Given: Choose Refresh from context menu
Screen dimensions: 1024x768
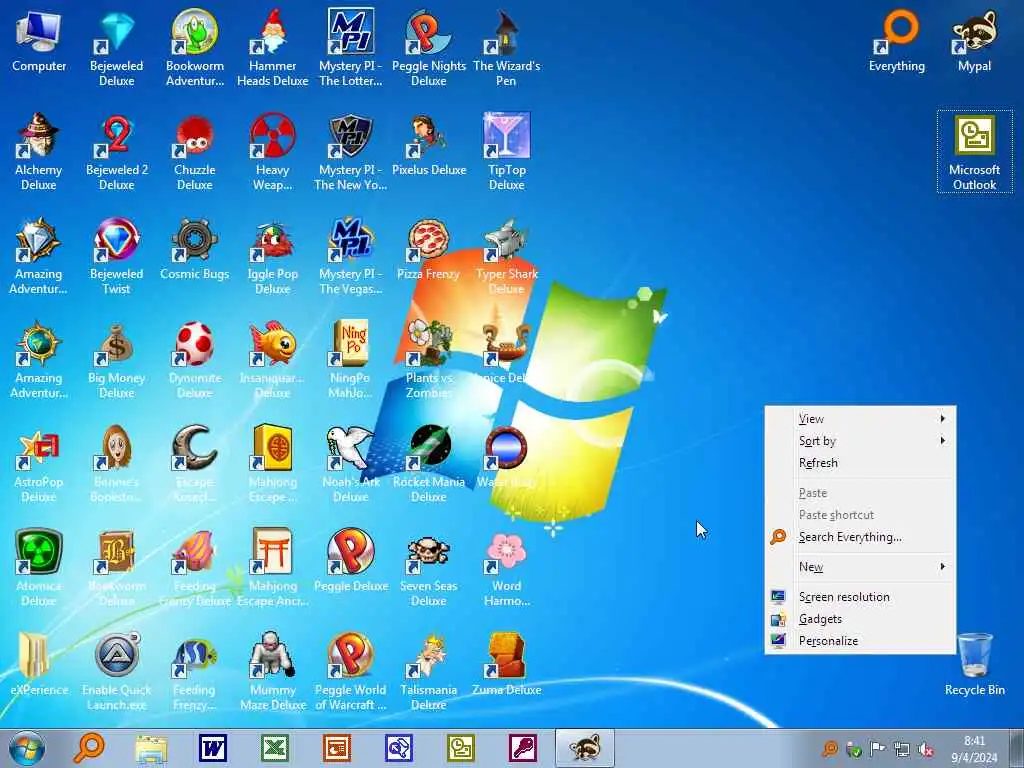Looking at the screenshot, I should coord(860,463).
